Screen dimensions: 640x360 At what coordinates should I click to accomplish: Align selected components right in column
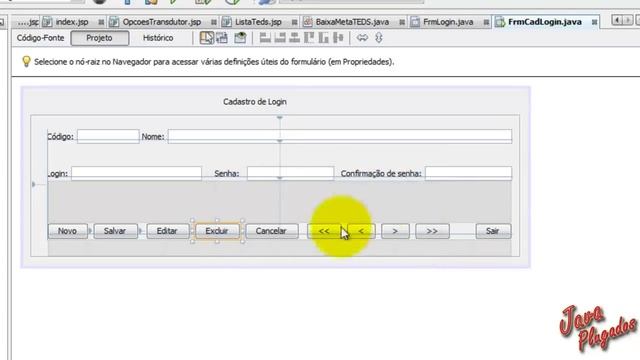coord(280,38)
